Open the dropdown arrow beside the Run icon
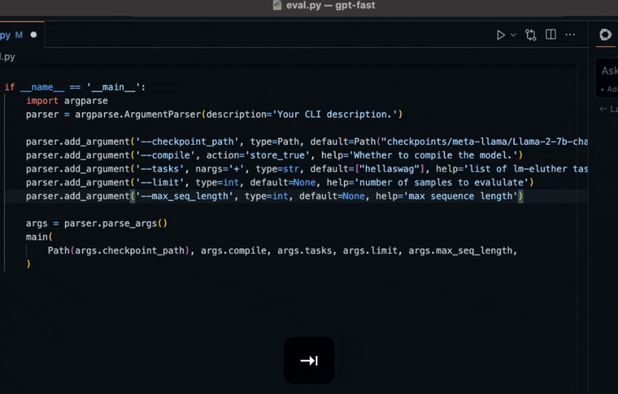The height and width of the screenshot is (394, 618). pos(513,35)
